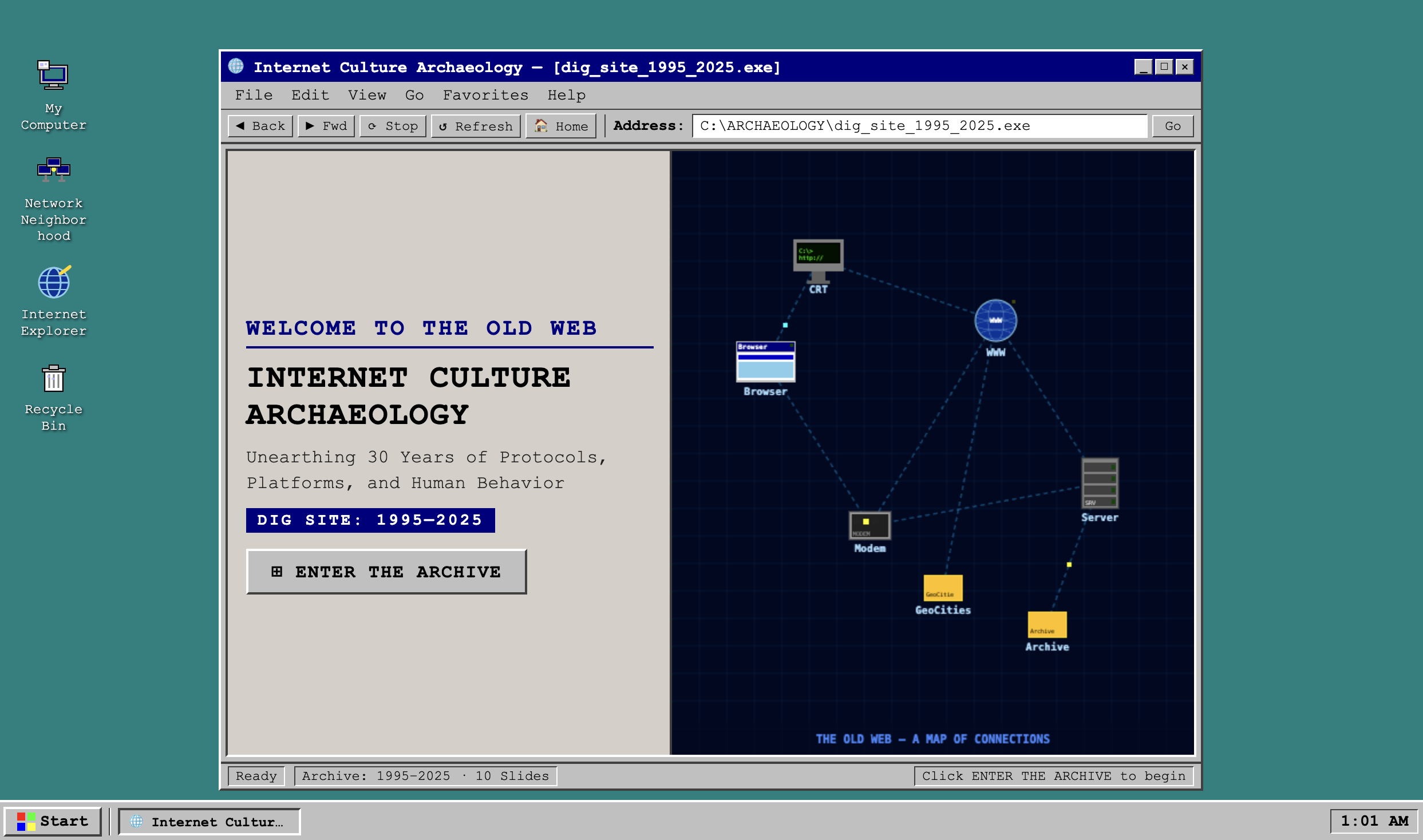Select the Network Neighborhood desktop icon
Screen dimensions: 1423x840
(53, 199)
